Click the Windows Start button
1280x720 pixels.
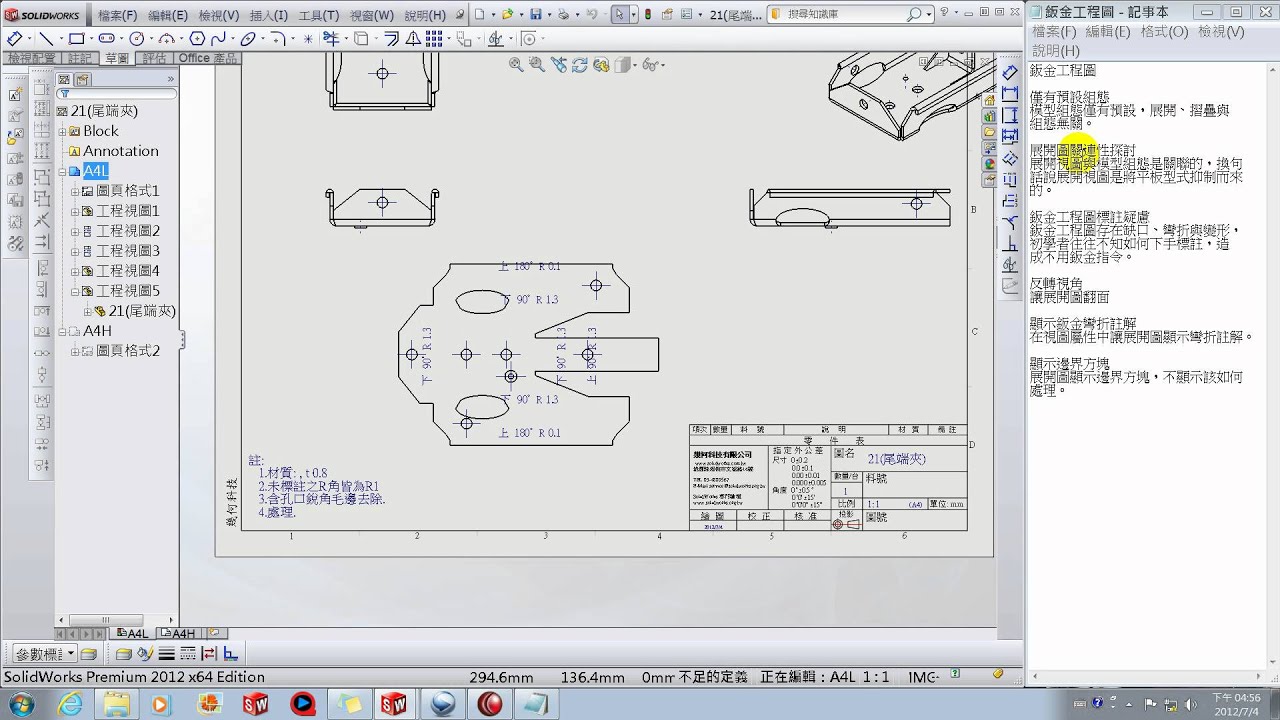tap(20, 704)
